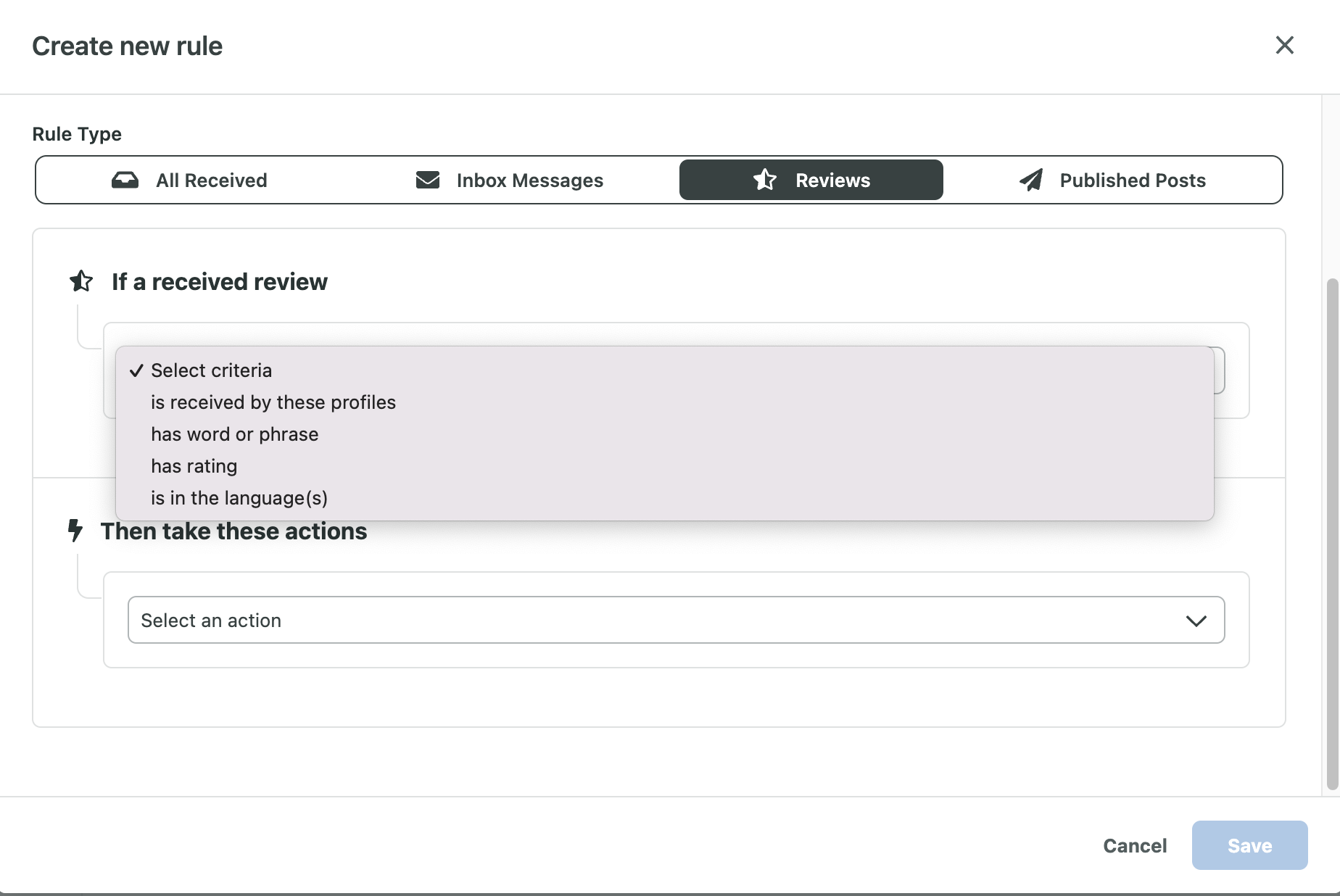The height and width of the screenshot is (896, 1340).
Task: Click the lightning bolt icon near 'Then take these actions'
Action: (75, 531)
